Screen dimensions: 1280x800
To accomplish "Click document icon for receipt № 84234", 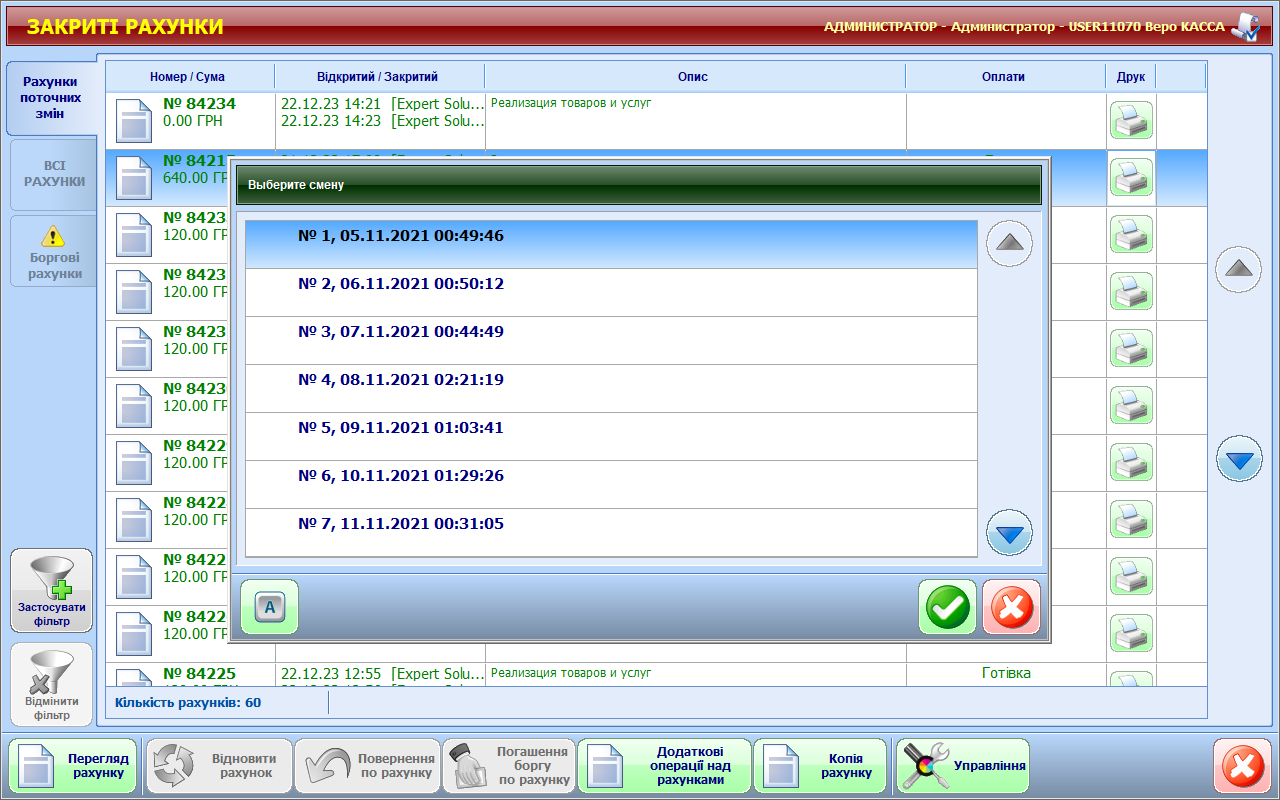I will click(134, 121).
